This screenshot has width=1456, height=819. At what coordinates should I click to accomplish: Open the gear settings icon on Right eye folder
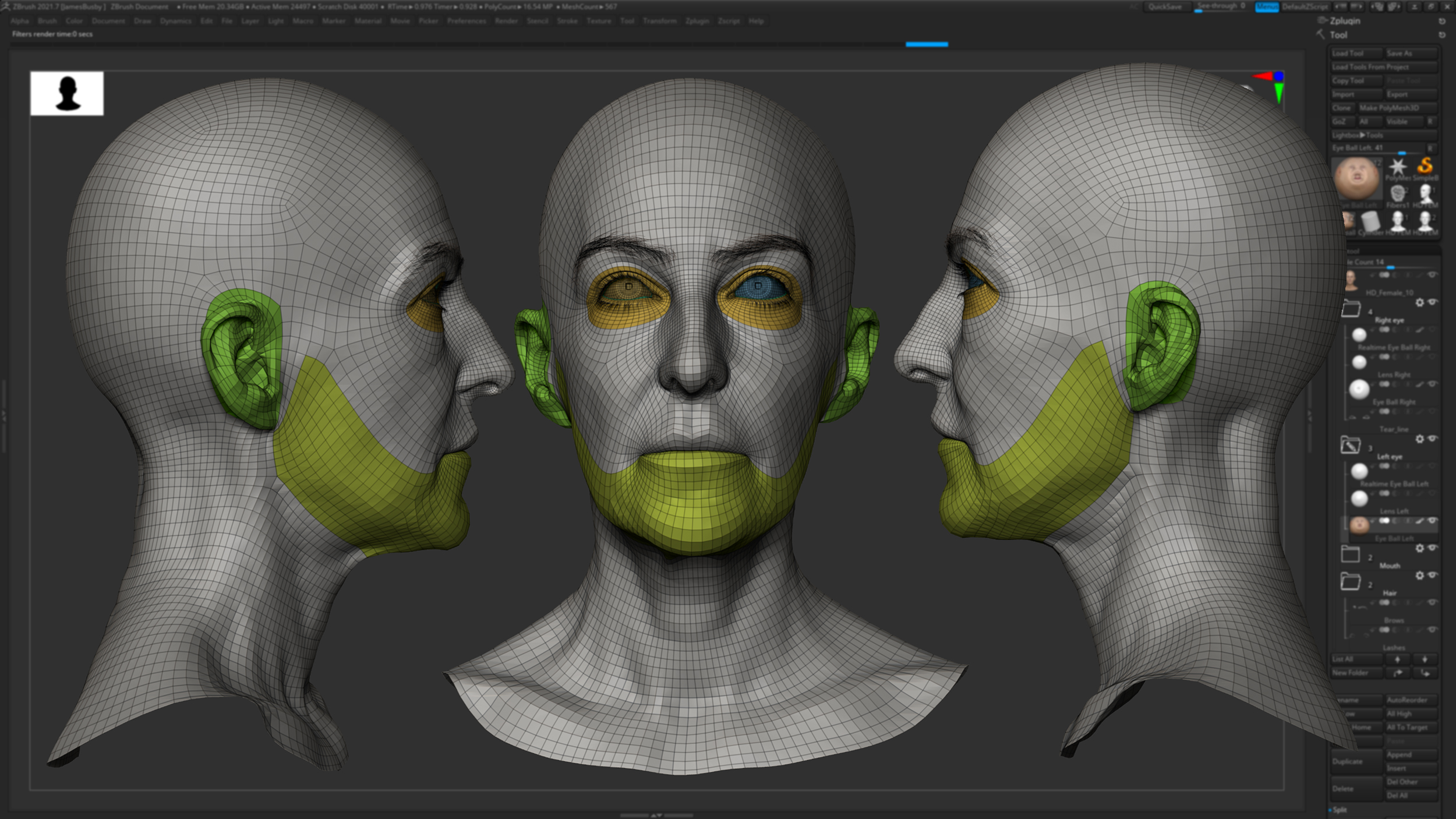pos(1420,302)
